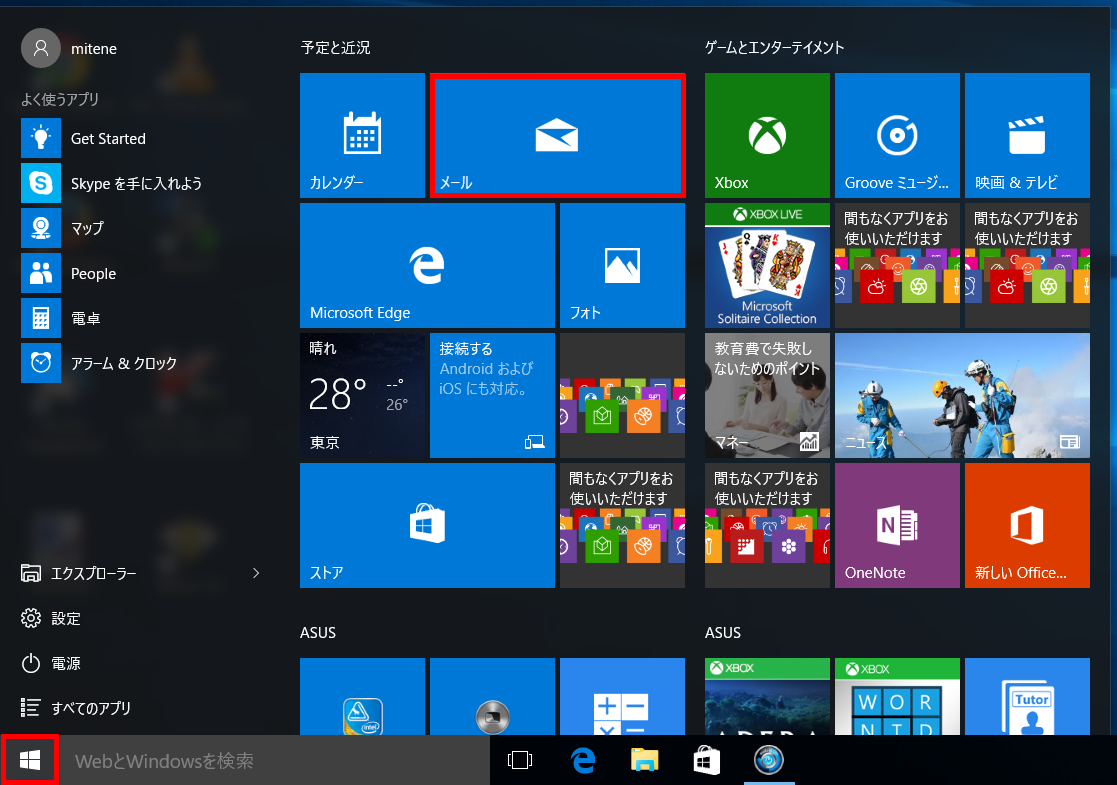Click the mitene user account
1117x785 pixels.
pyautogui.click(x=70, y=48)
